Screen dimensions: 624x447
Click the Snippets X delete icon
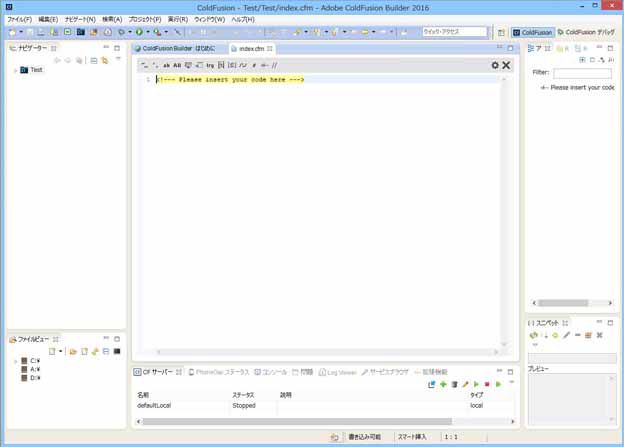(599, 336)
